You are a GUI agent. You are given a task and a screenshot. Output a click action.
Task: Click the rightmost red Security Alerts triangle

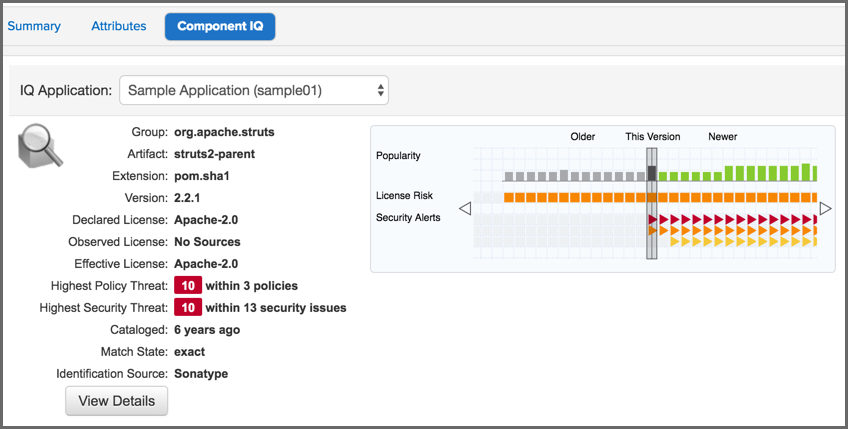pyautogui.click(x=808, y=218)
